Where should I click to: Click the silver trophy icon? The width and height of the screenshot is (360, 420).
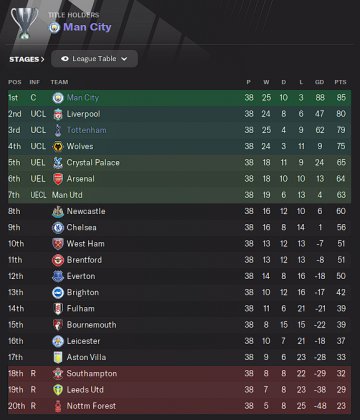click(x=24, y=23)
